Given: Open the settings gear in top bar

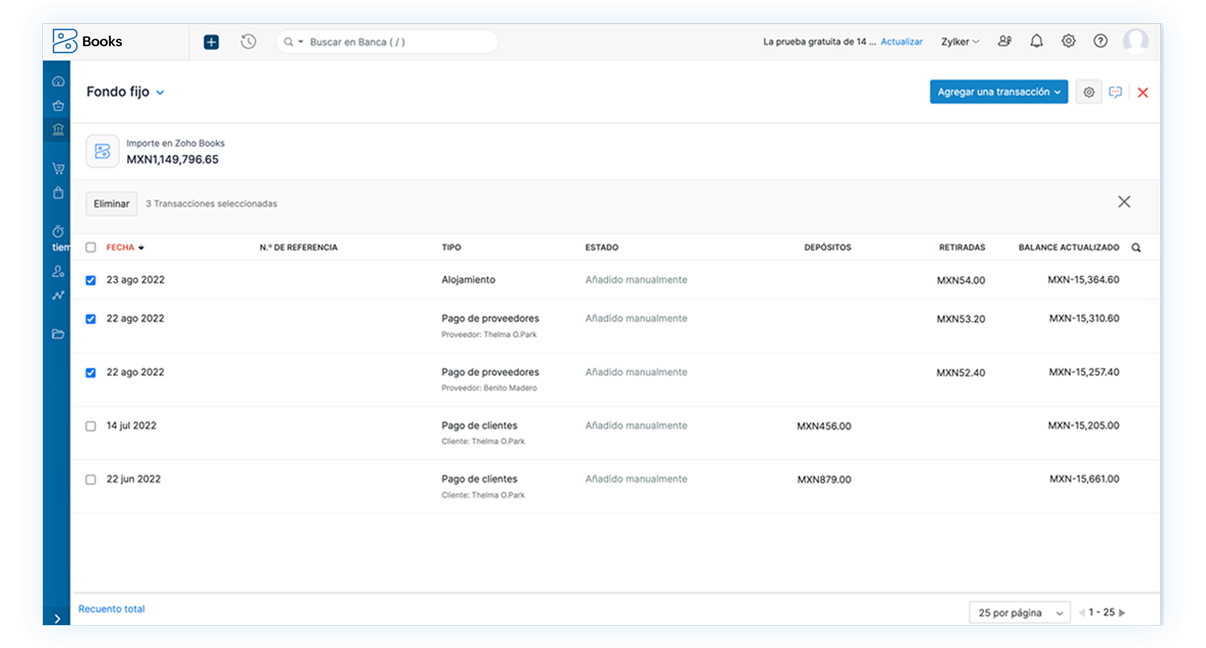Looking at the screenshot, I should [x=1068, y=42].
